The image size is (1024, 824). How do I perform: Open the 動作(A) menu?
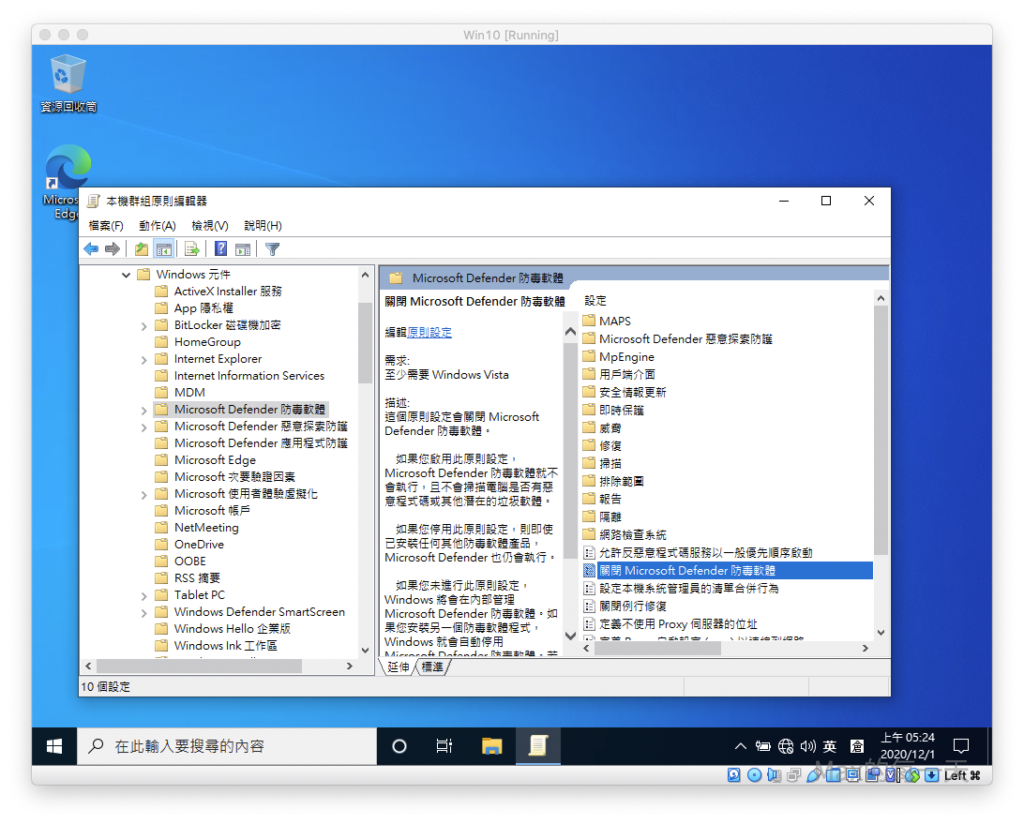pos(157,226)
